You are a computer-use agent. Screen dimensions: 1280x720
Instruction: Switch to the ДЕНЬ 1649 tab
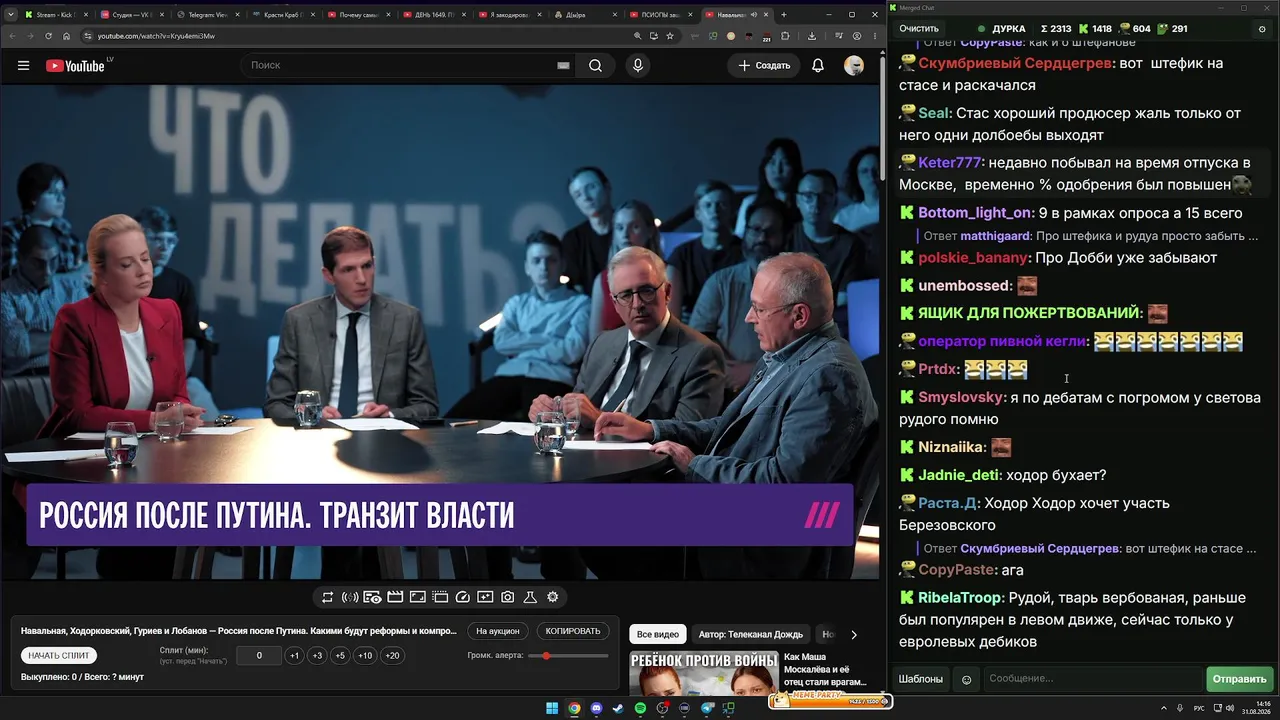pyautogui.click(x=434, y=15)
